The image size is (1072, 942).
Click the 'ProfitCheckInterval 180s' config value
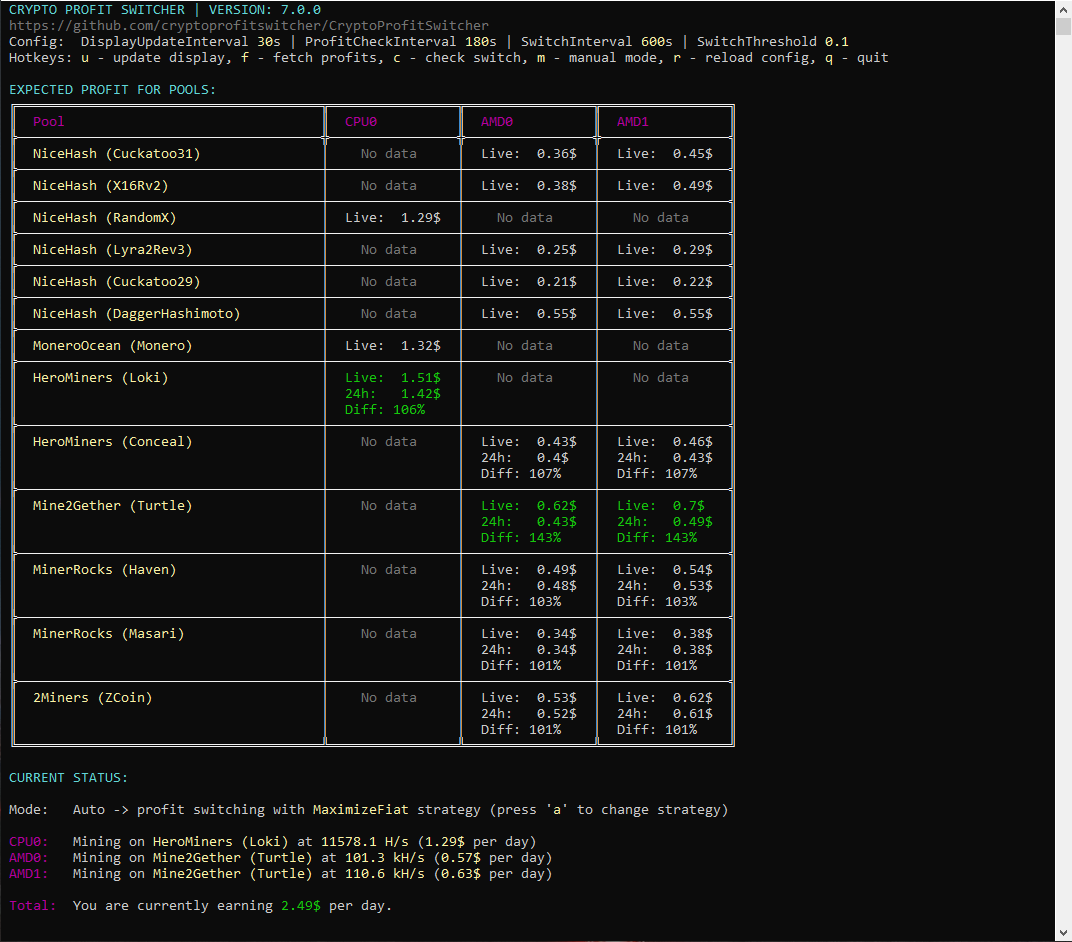pyautogui.click(x=401, y=42)
